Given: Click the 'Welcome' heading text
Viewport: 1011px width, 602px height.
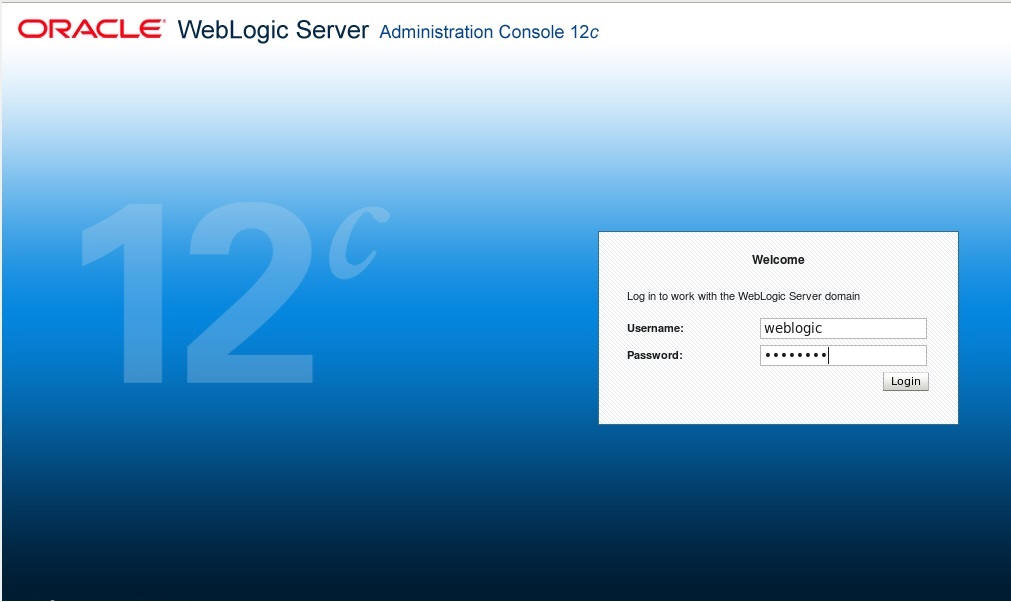Looking at the screenshot, I should click(x=778, y=260).
